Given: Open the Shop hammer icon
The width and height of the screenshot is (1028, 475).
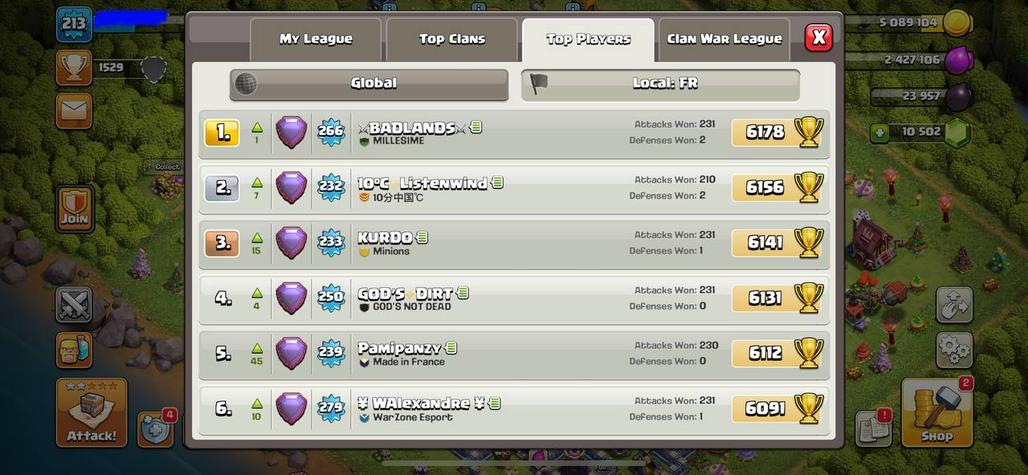Looking at the screenshot, I should pos(937,413).
